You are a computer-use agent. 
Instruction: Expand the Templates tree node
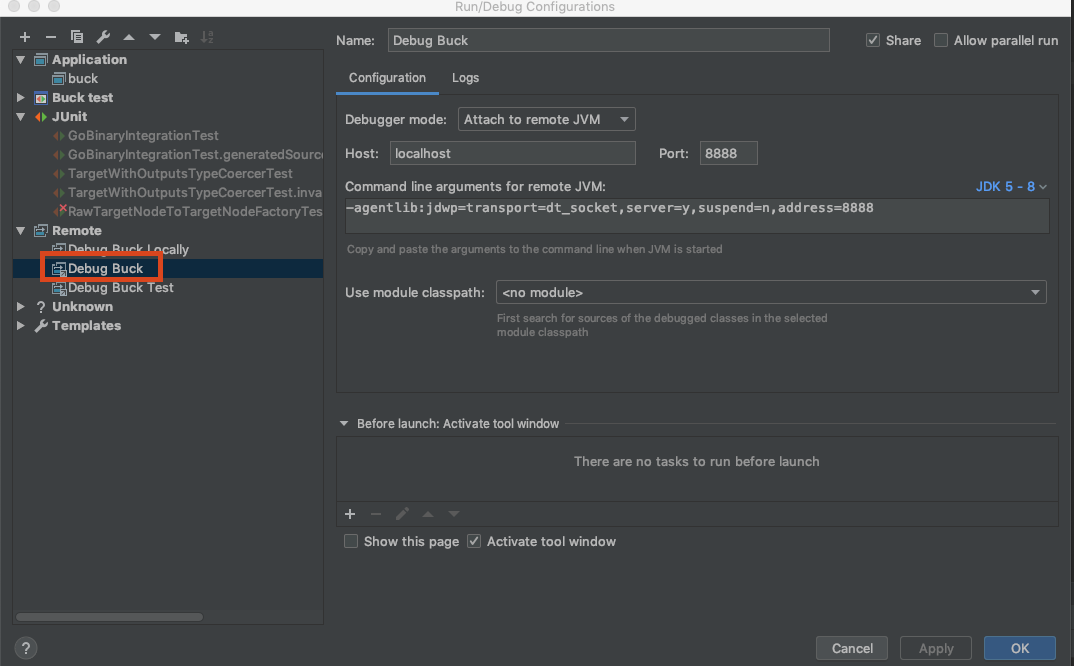[20, 325]
